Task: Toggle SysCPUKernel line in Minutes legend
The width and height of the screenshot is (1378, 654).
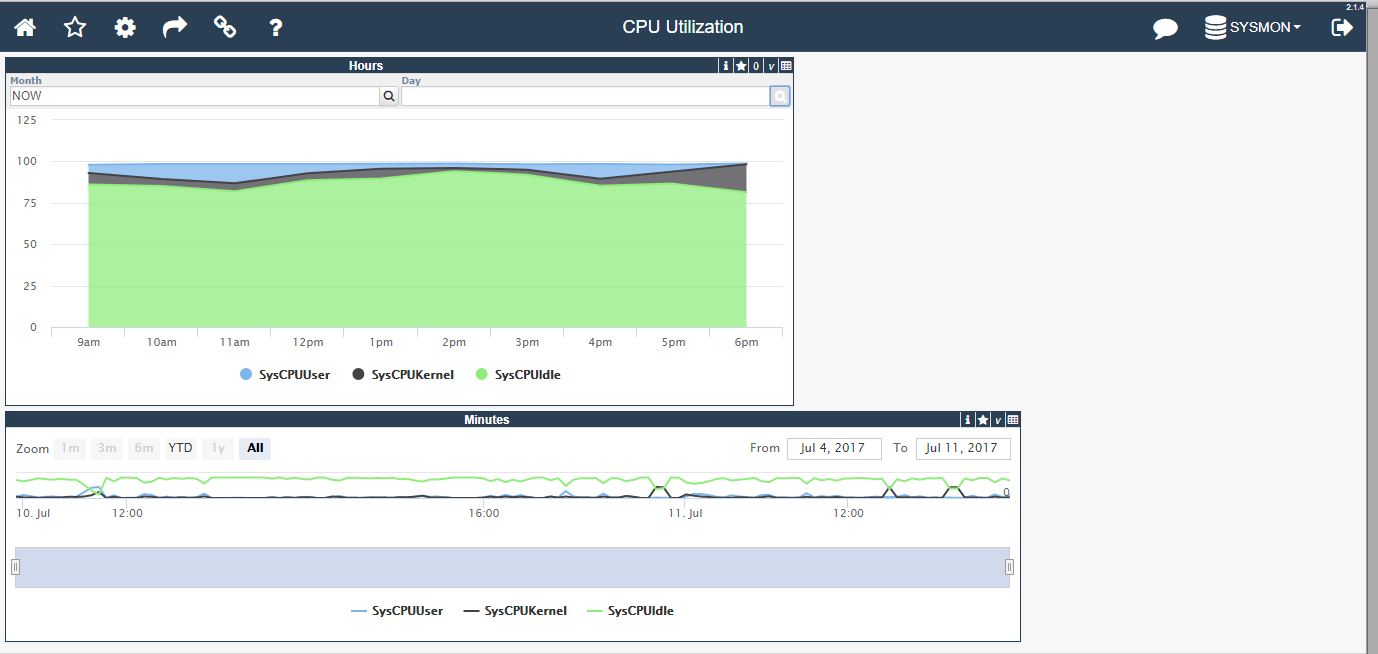Action: (x=515, y=610)
